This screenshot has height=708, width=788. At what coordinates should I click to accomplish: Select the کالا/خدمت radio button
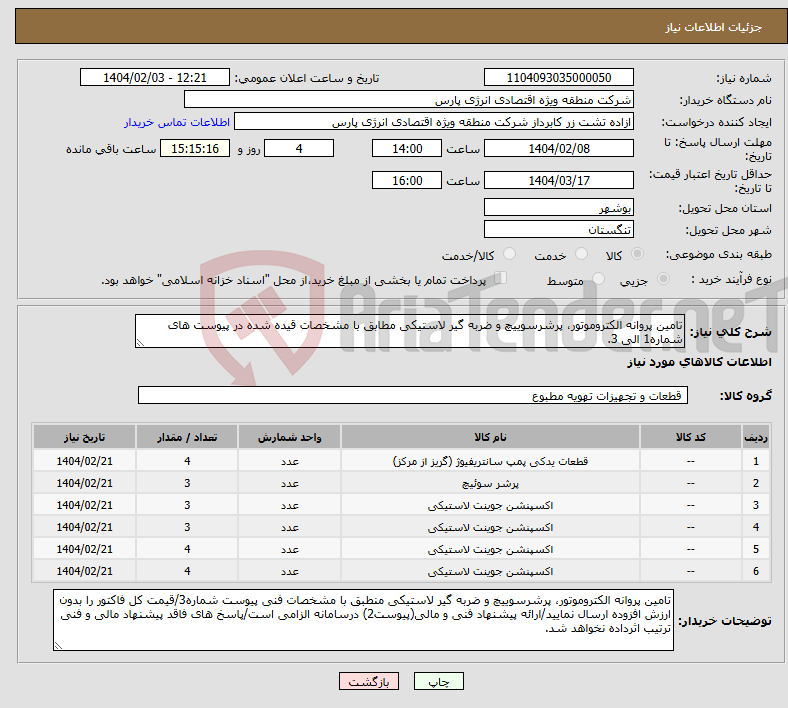[x=509, y=254]
